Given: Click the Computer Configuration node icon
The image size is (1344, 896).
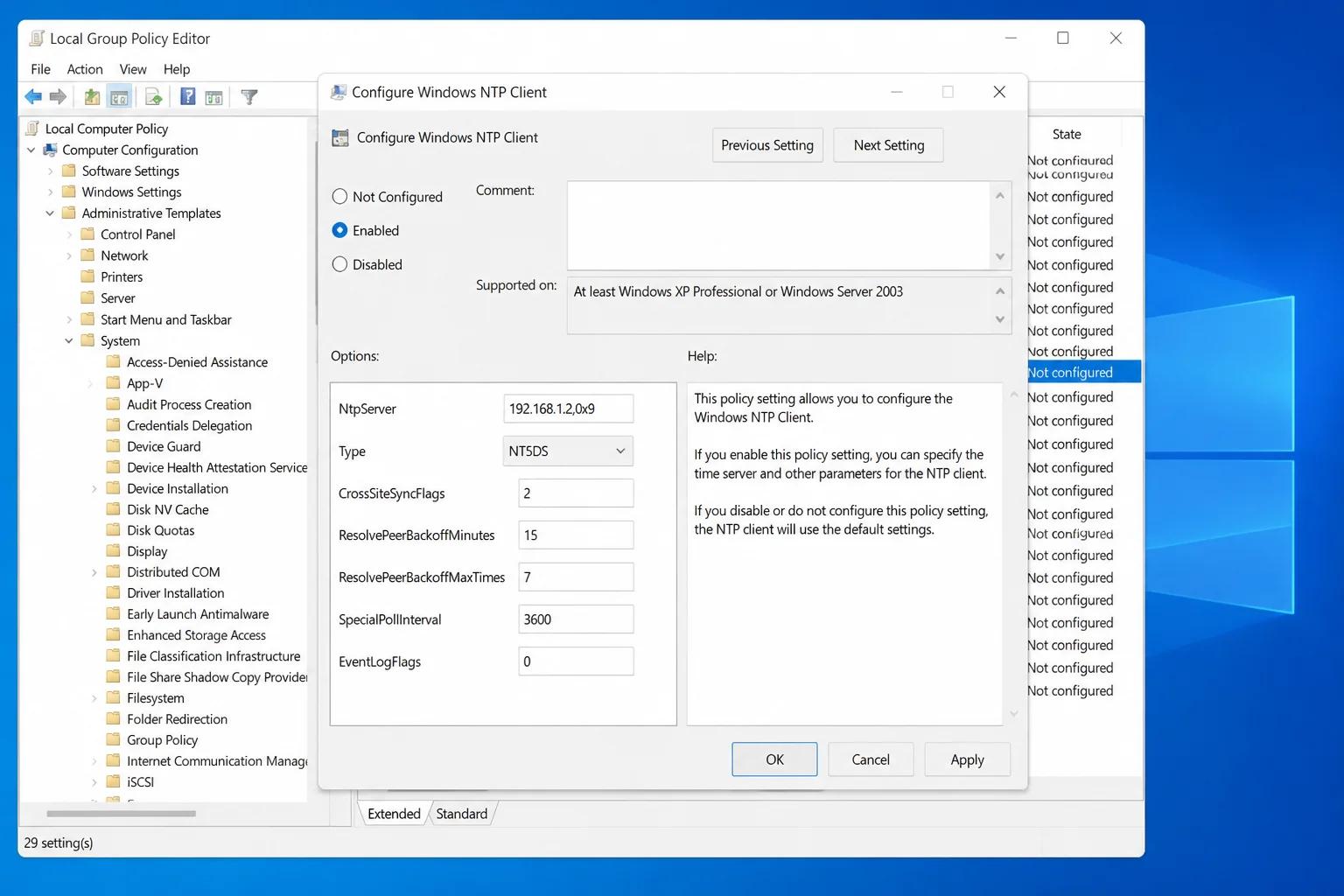Looking at the screenshot, I should [51, 150].
